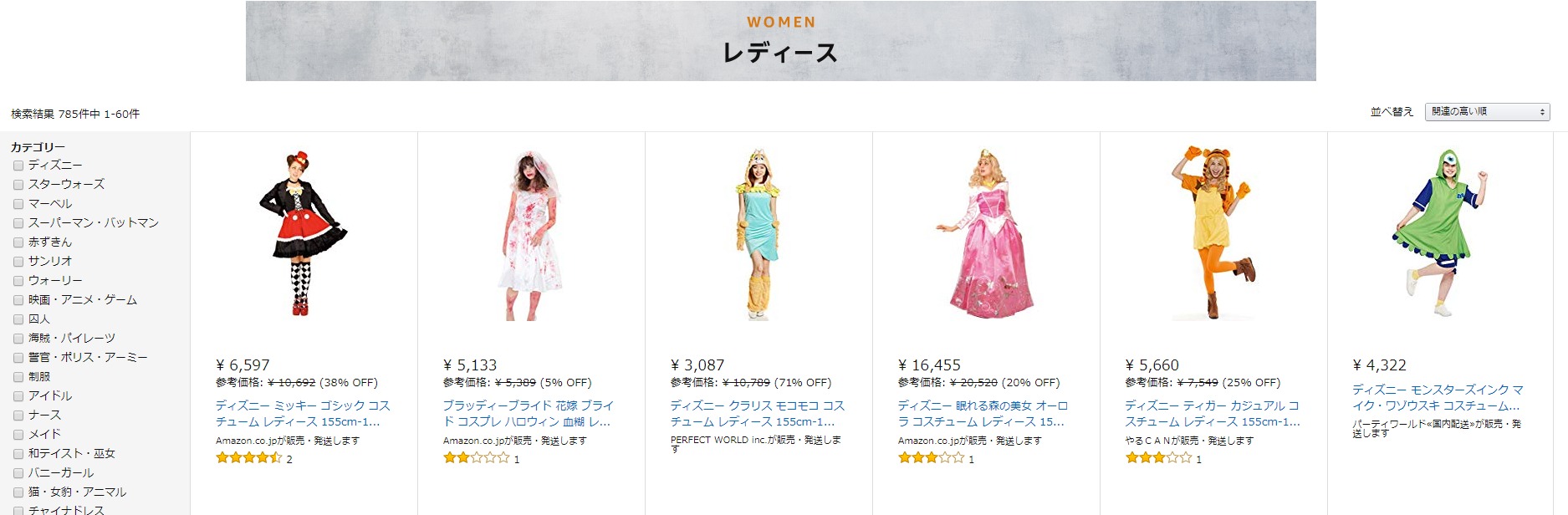1568x515 pixels.
Task: Open the 並べ替え sort order dropdown
Action: pos(1487,112)
